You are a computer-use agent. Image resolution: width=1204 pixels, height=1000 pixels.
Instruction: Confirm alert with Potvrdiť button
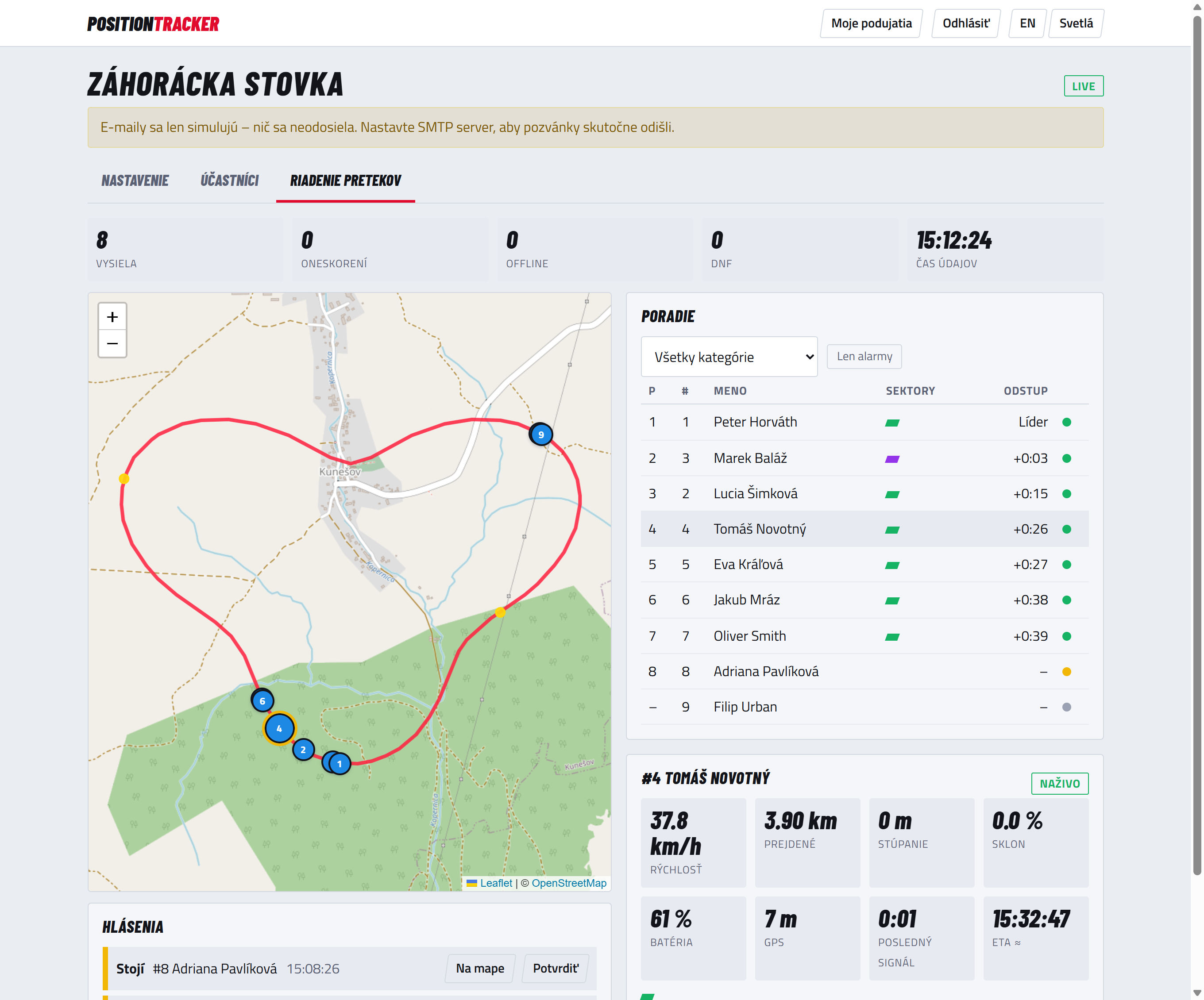pyautogui.click(x=556, y=969)
